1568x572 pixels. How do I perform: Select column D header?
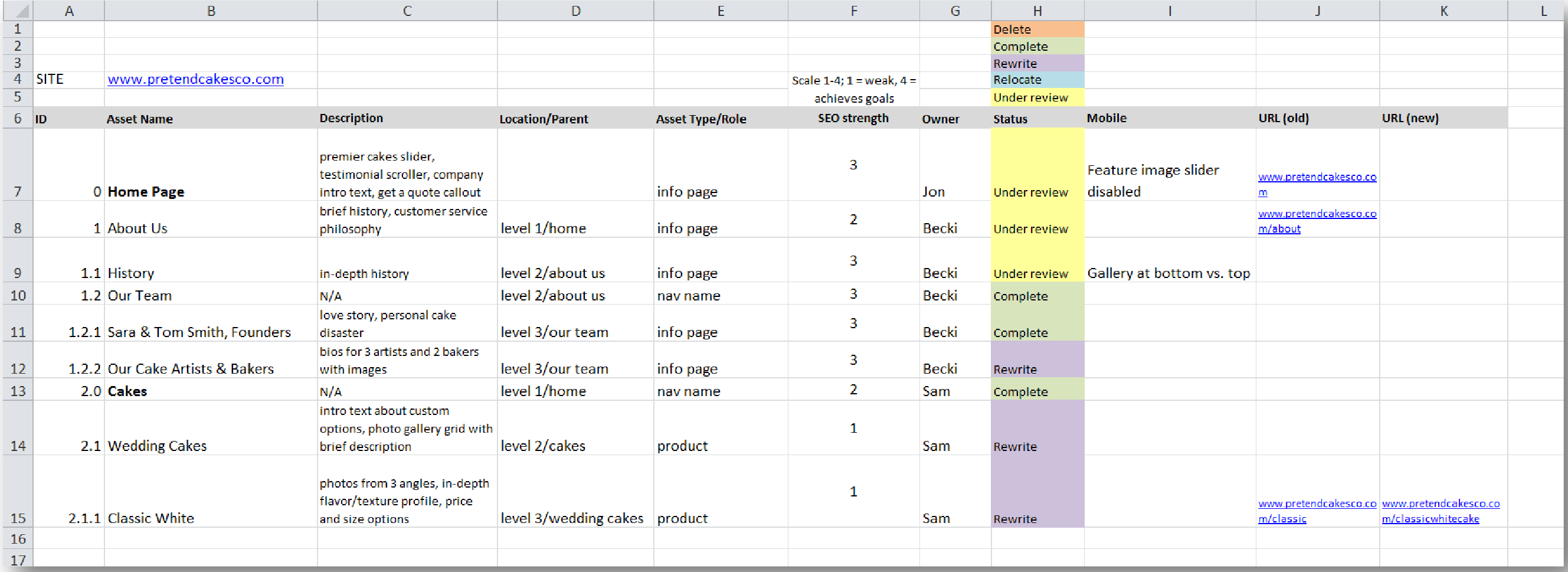[576, 11]
